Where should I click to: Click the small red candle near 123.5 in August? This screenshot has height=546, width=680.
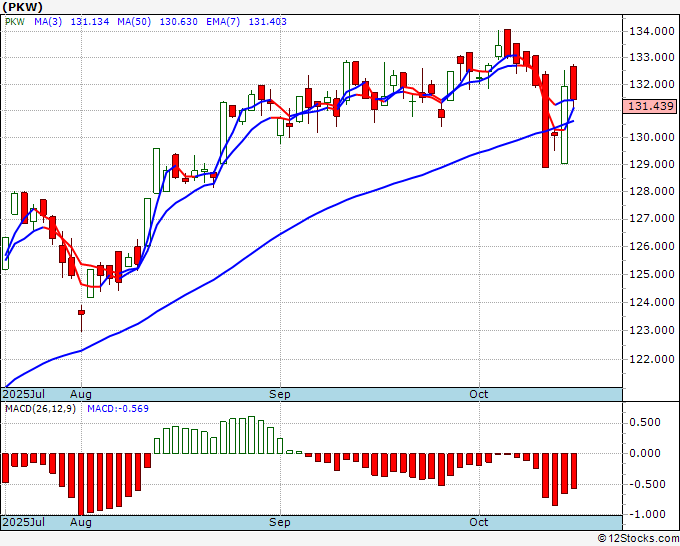coord(81,313)
